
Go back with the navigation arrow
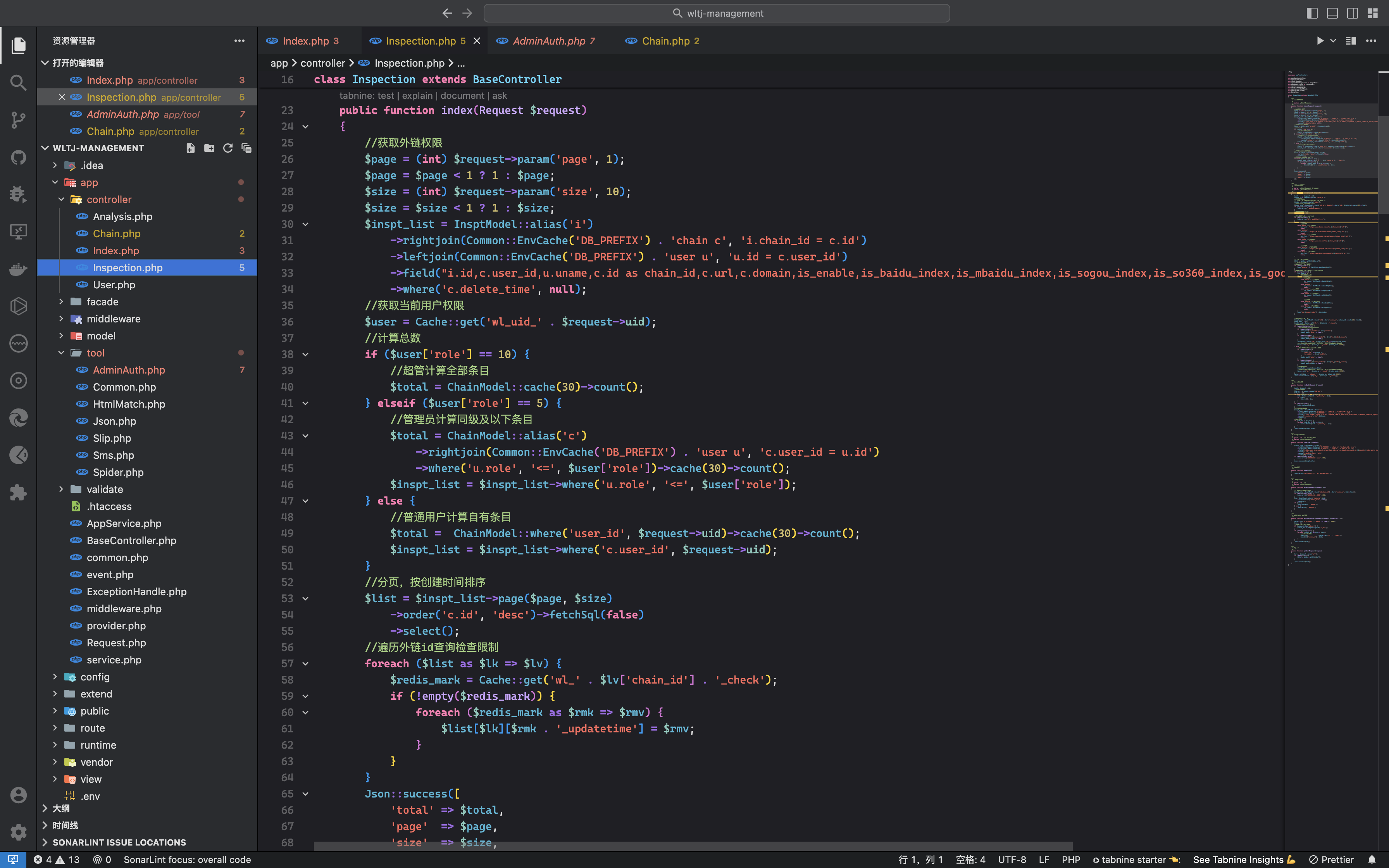point(447,13)
